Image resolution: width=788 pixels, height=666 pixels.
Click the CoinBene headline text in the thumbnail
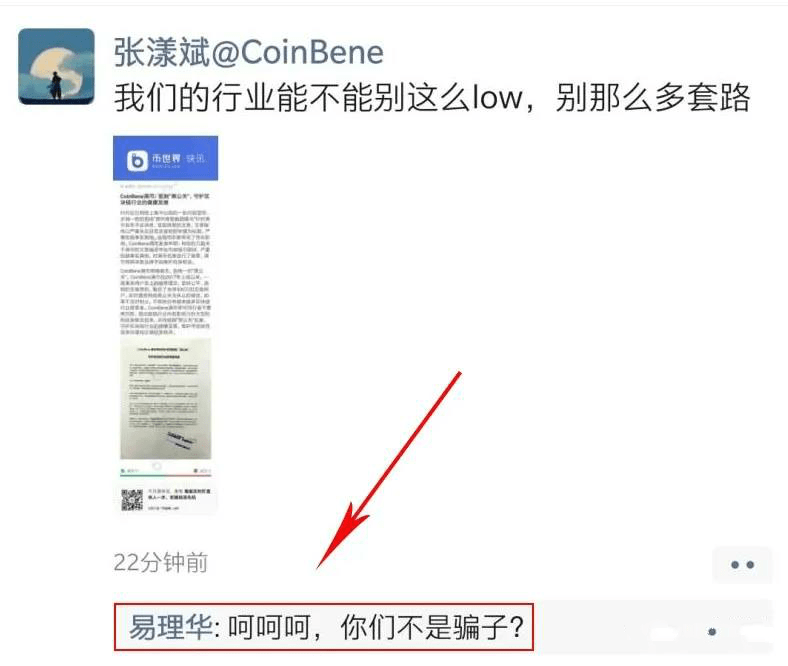[165, 199]
